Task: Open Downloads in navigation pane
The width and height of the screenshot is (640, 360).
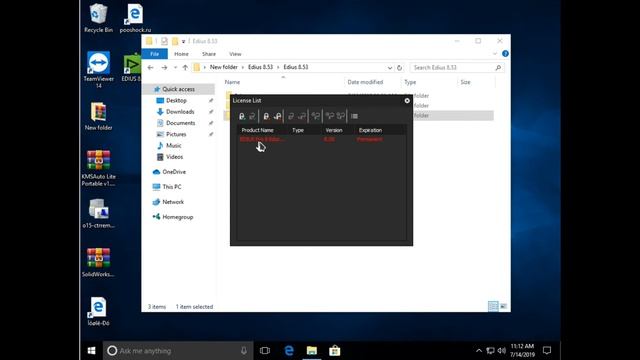Action: click(x=180, y=111)
